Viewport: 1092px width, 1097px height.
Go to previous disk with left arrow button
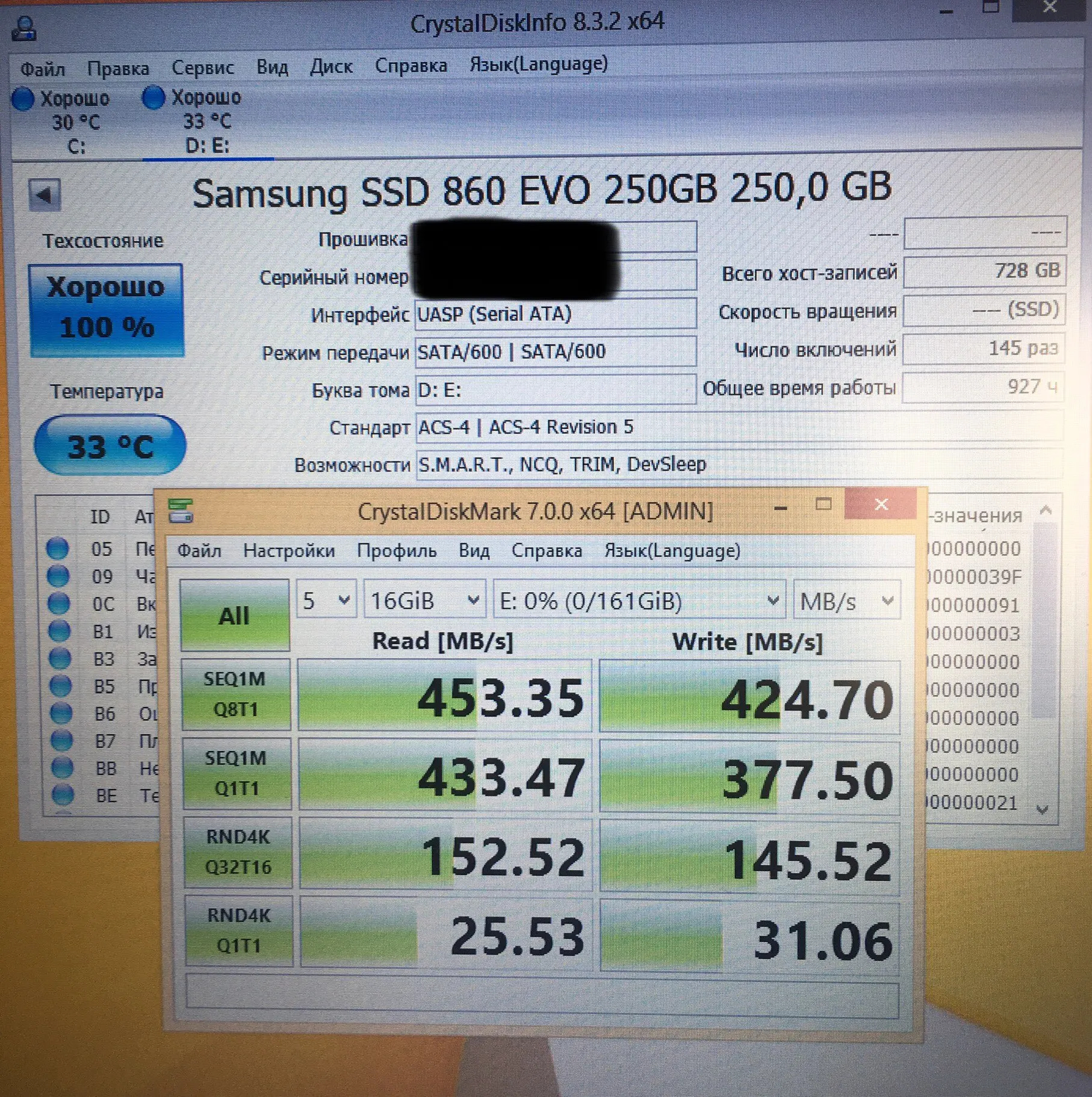45,195
